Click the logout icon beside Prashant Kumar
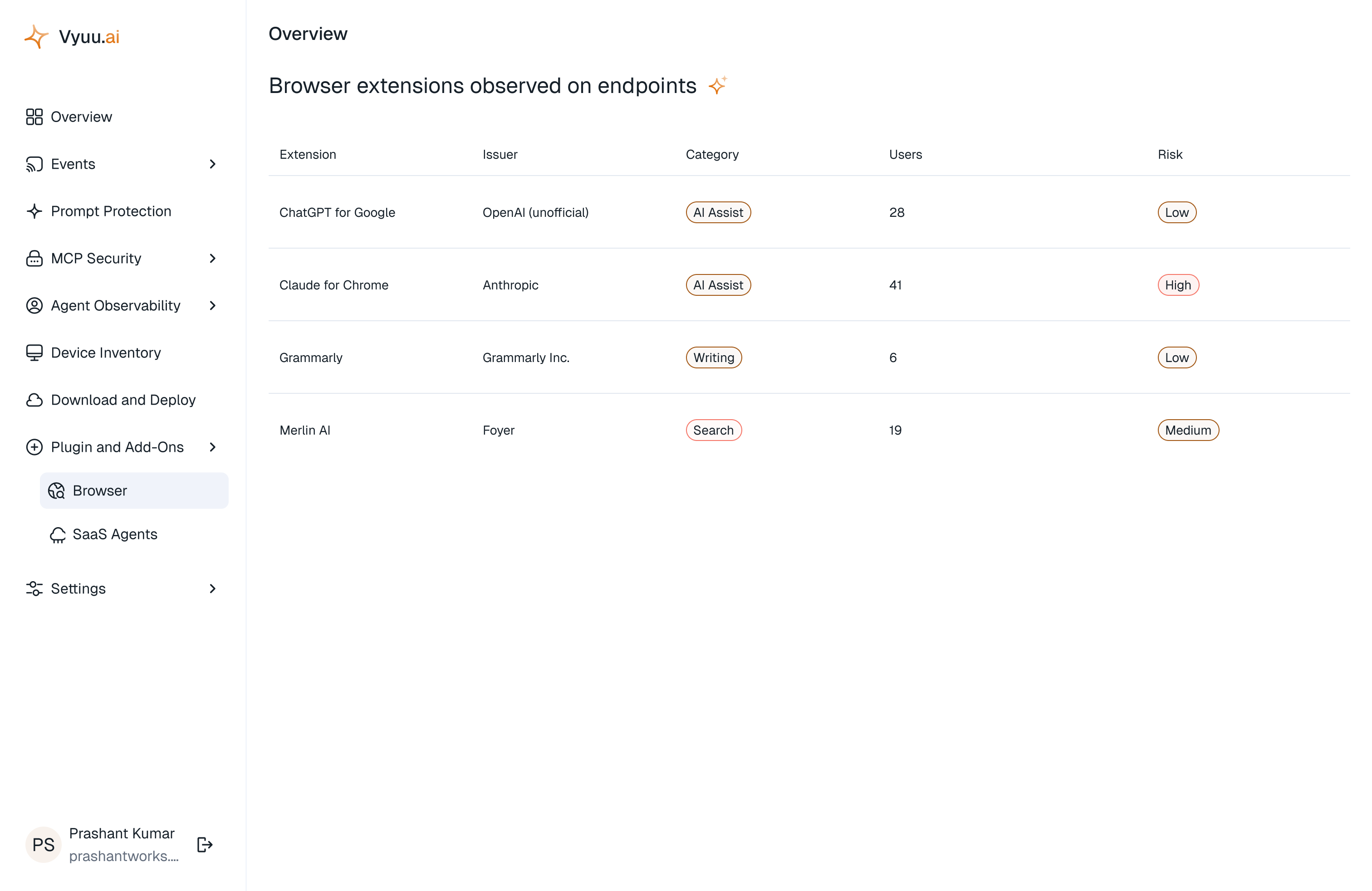1372x891 pixels. point(205,844)
